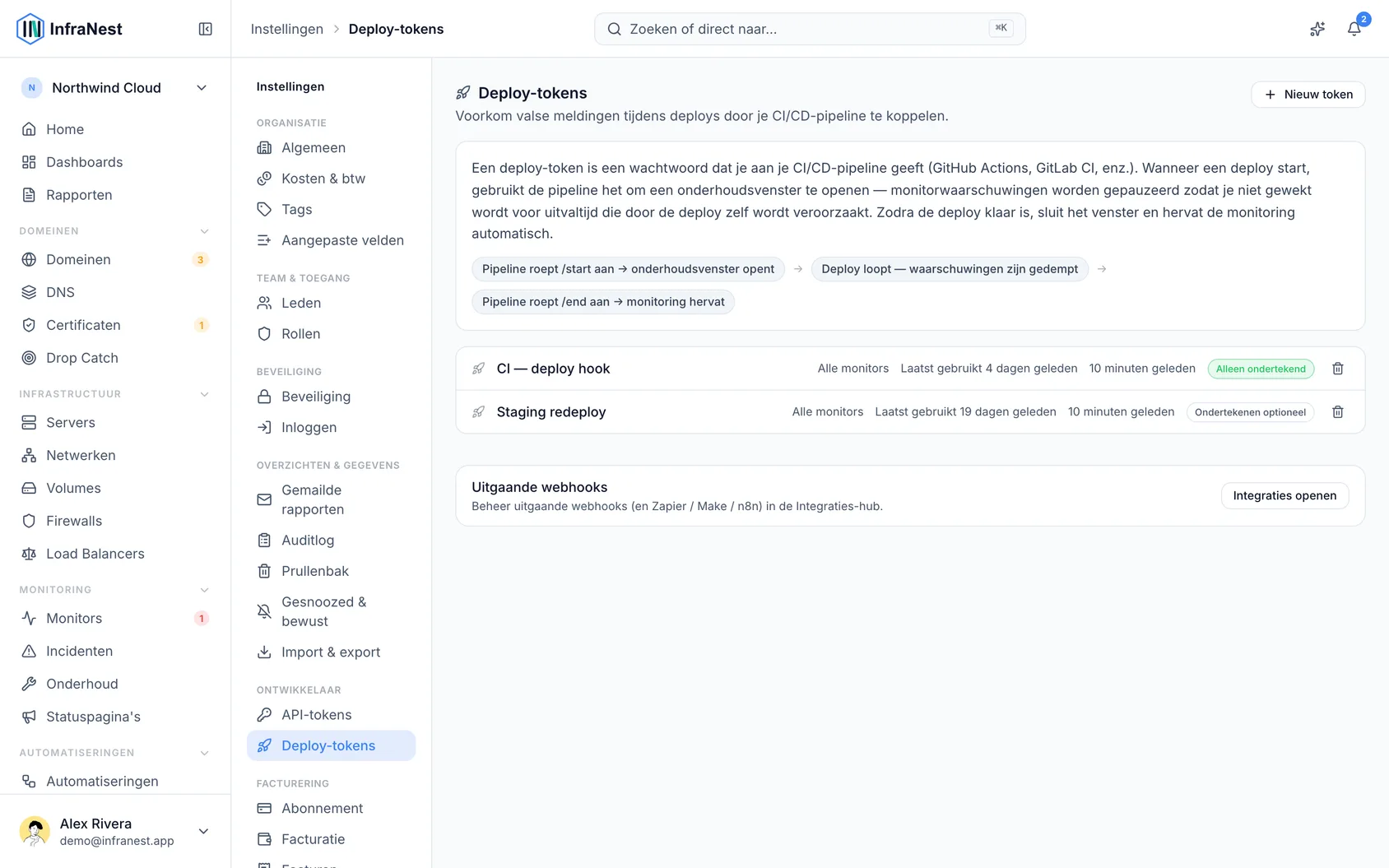
Task: Open Firewalls in sidebar
Action: click(x=115, y=521)
